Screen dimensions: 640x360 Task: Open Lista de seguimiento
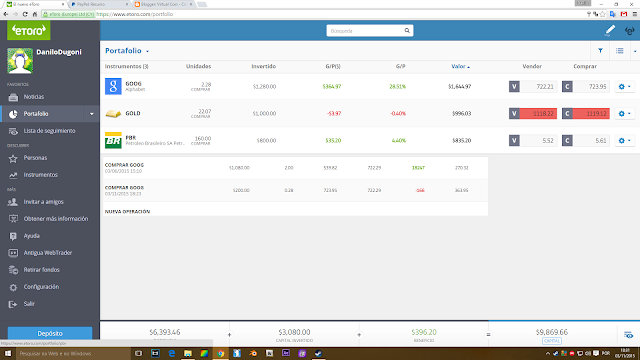click(49, 131)
